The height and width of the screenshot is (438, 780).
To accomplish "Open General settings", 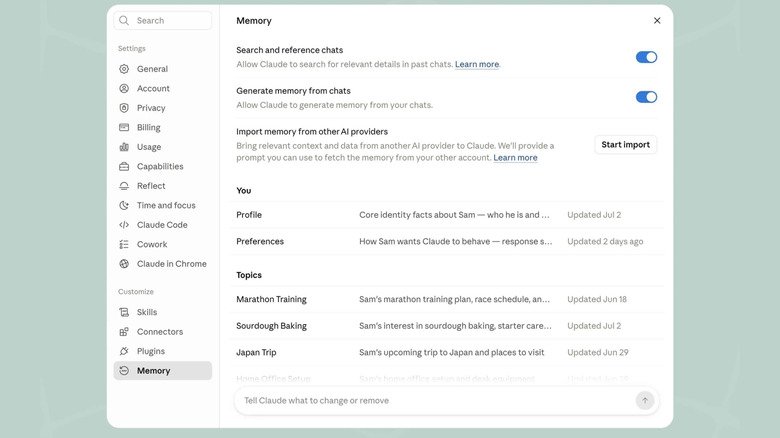I will [x=163, y=69].
